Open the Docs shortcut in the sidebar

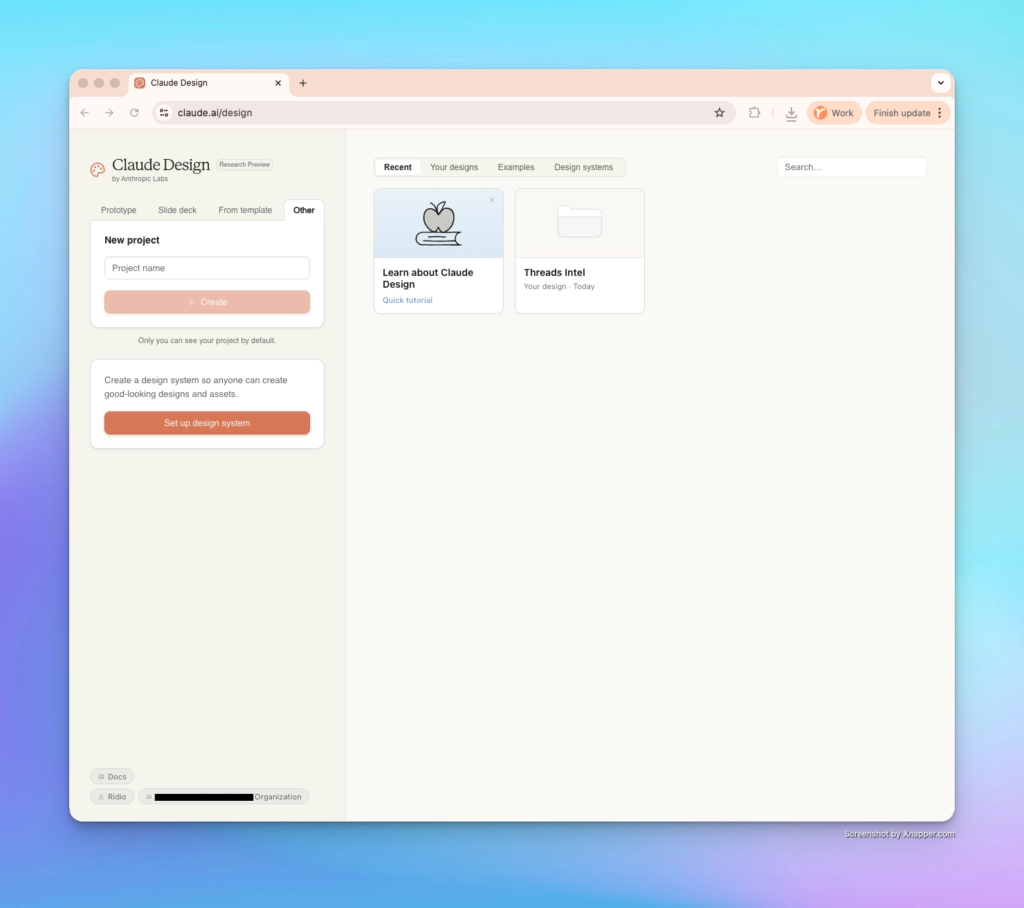111,776
